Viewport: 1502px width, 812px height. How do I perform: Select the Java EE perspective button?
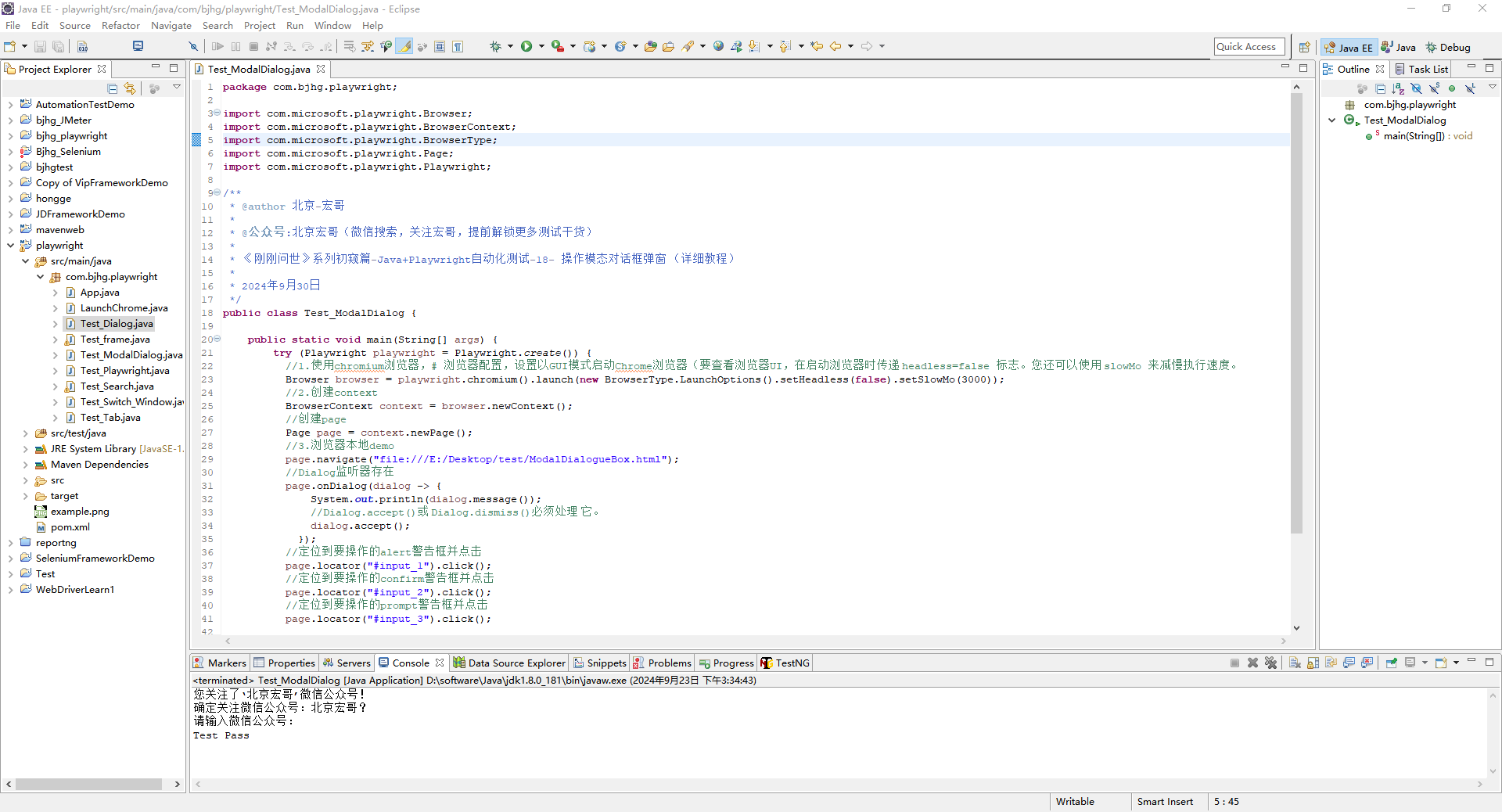(x=1349, y=48)
